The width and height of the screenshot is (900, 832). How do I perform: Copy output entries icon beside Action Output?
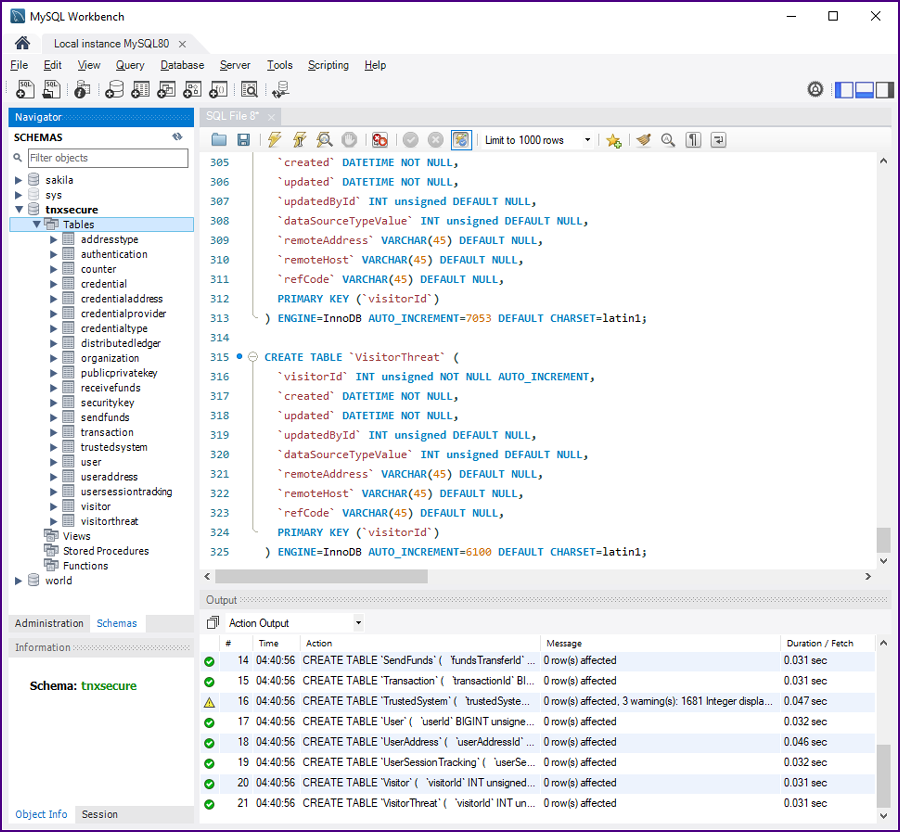[x=213, y=623]
